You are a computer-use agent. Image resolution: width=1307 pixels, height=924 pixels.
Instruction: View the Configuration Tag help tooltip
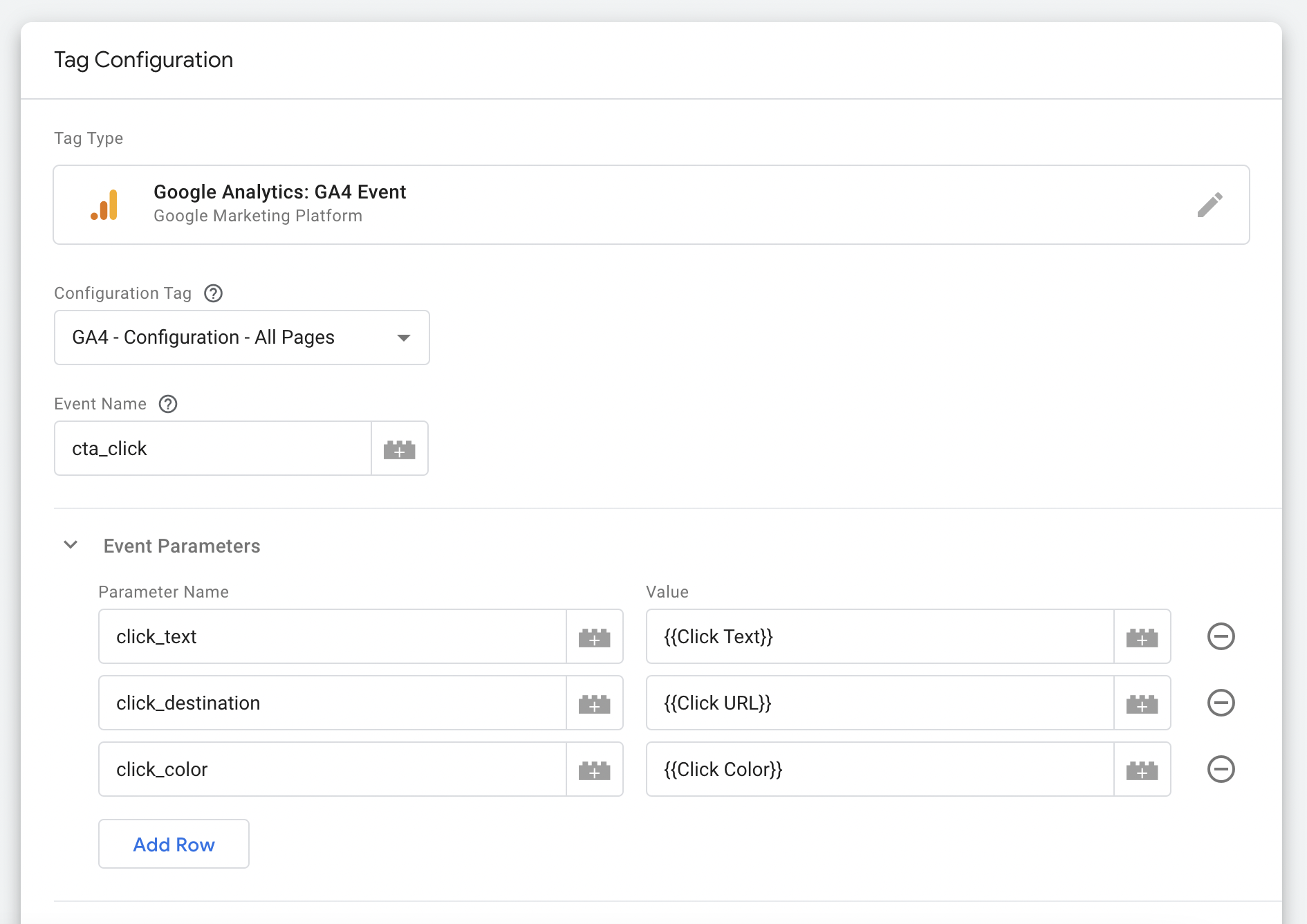click(213, 293)
